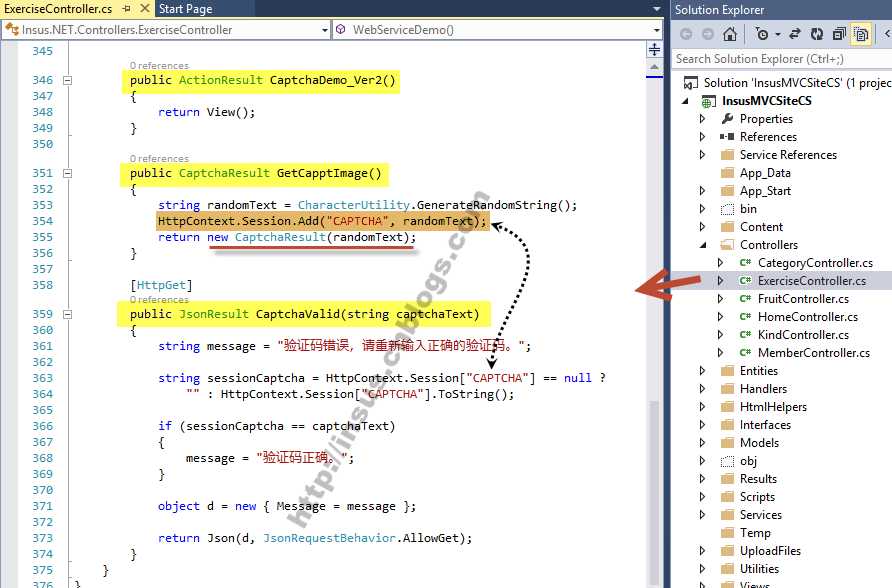Expand the Entities folder
The height and width of the screenshot is (588, 892).
(x=703, y=371)
